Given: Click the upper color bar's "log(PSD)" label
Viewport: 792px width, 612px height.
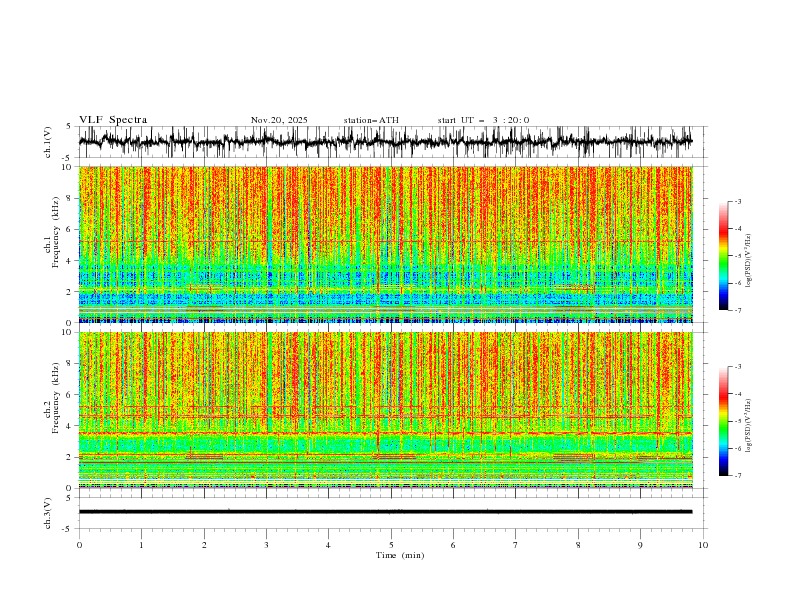Looking at the screenshot, I should tap(748, 261).
